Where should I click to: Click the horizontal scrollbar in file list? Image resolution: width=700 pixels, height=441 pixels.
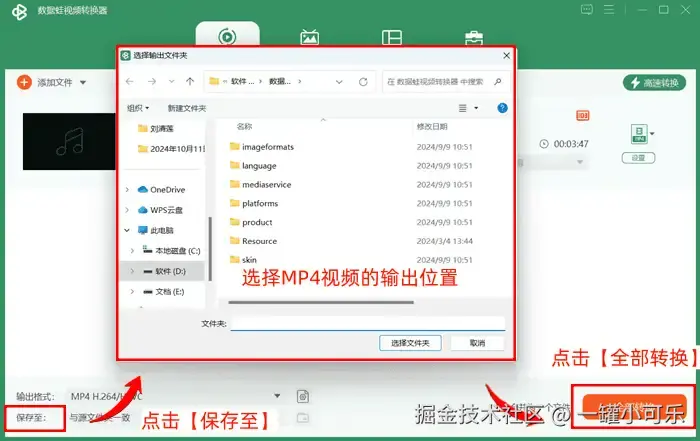(x=321, y=302)
